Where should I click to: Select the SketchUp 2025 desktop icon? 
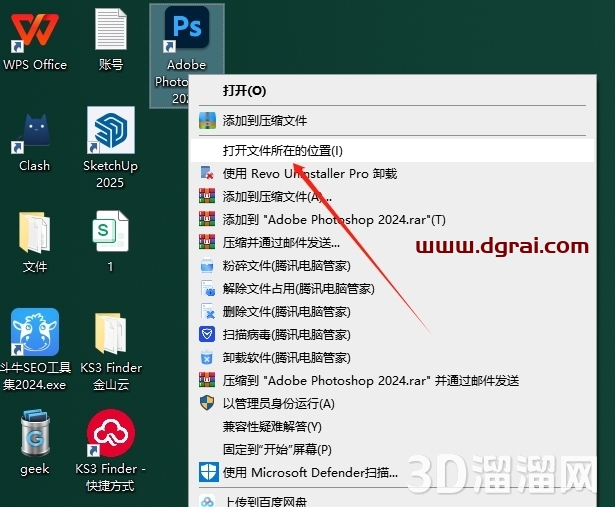[111, 130]
